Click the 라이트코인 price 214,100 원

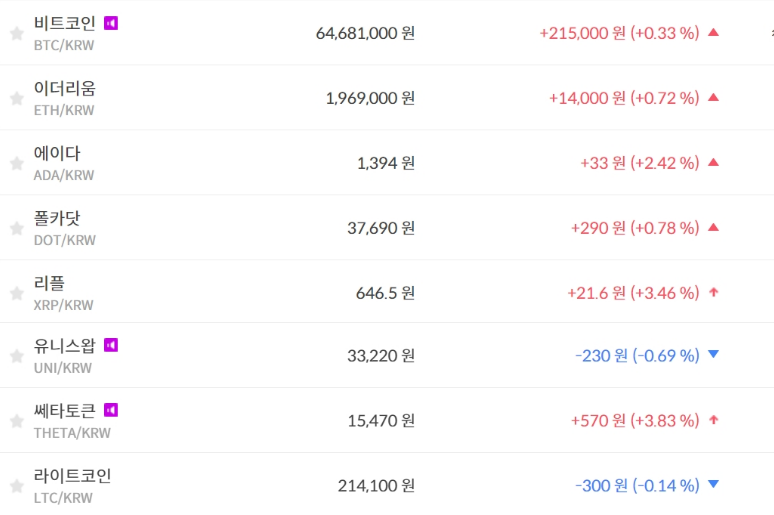pyautogui.click(x=376, y=485)
